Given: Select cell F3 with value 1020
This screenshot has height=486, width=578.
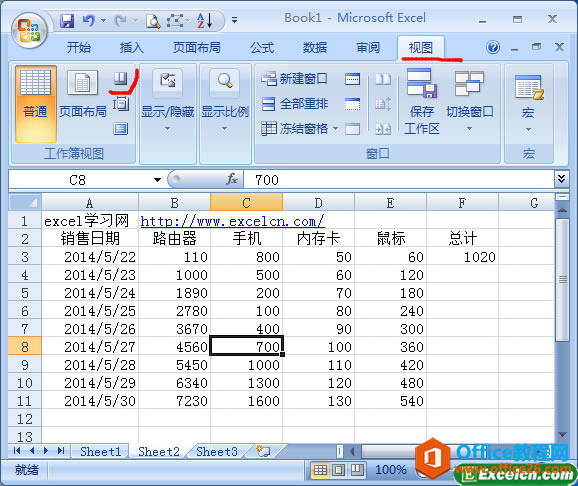Looking at the screenshot, I should (462, 257).
